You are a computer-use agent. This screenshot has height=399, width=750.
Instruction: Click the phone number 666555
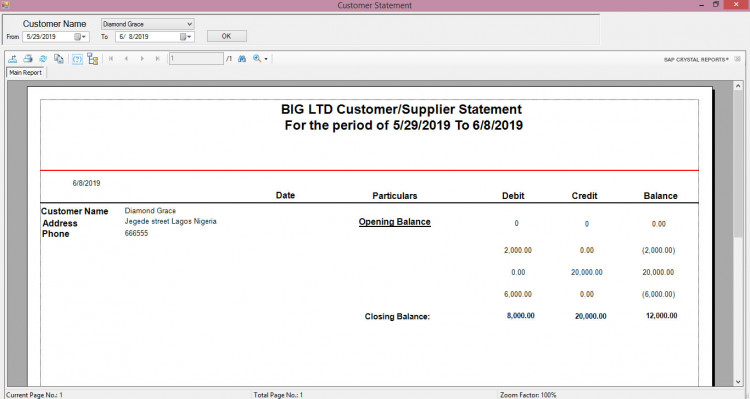click(136, 233)
